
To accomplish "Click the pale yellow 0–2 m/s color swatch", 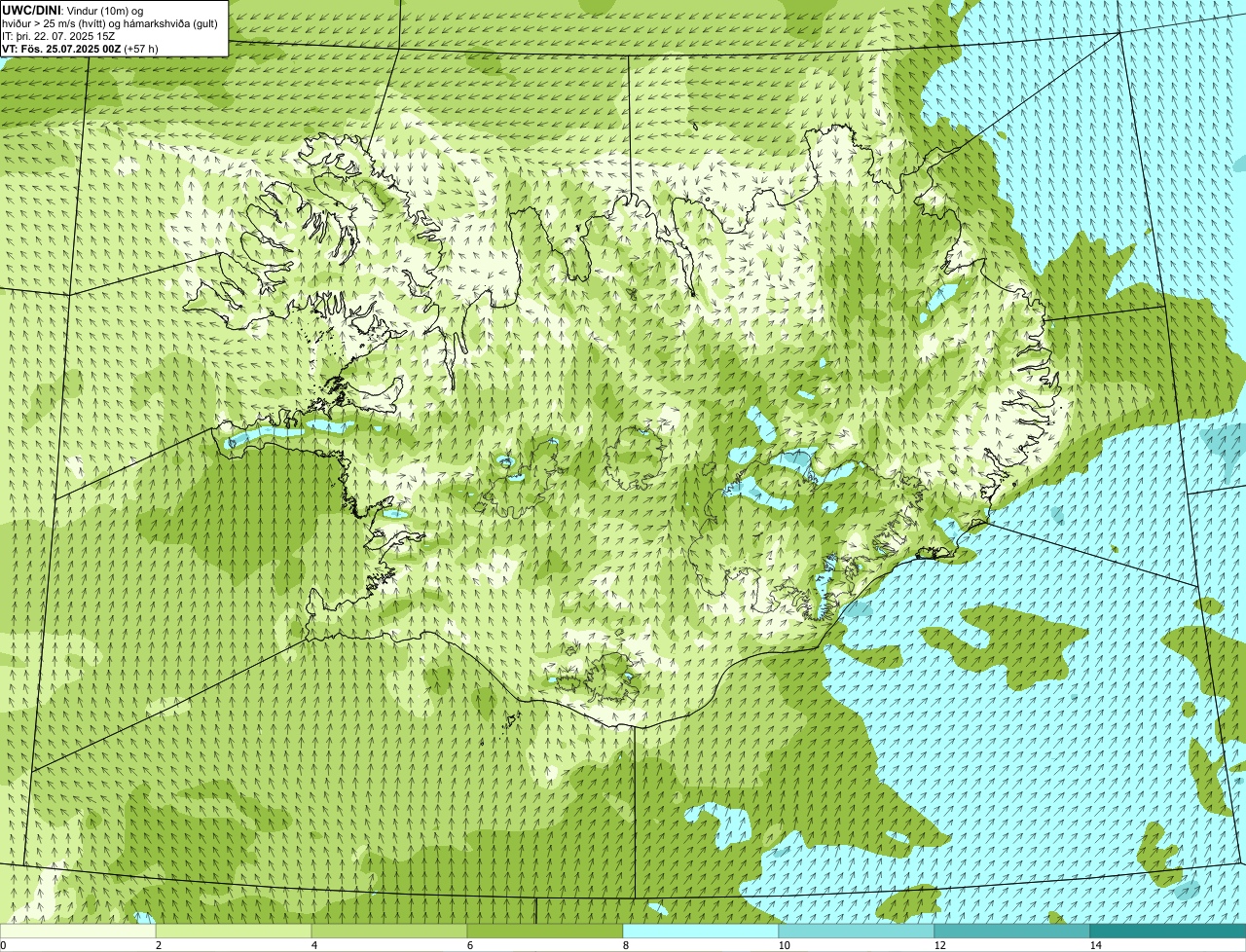I will click(x=78, y=931).
